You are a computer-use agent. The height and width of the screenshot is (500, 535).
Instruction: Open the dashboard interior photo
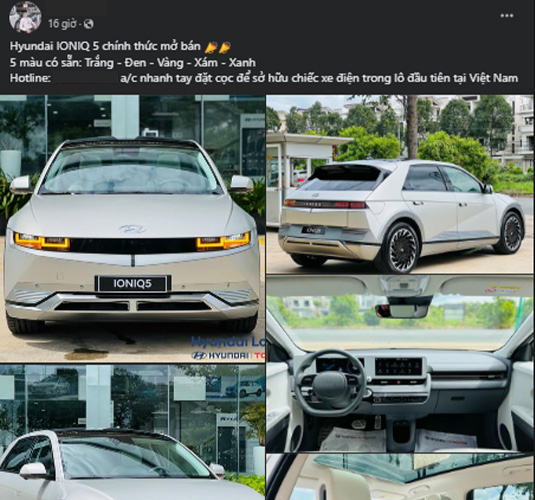(x=401, y=364)
